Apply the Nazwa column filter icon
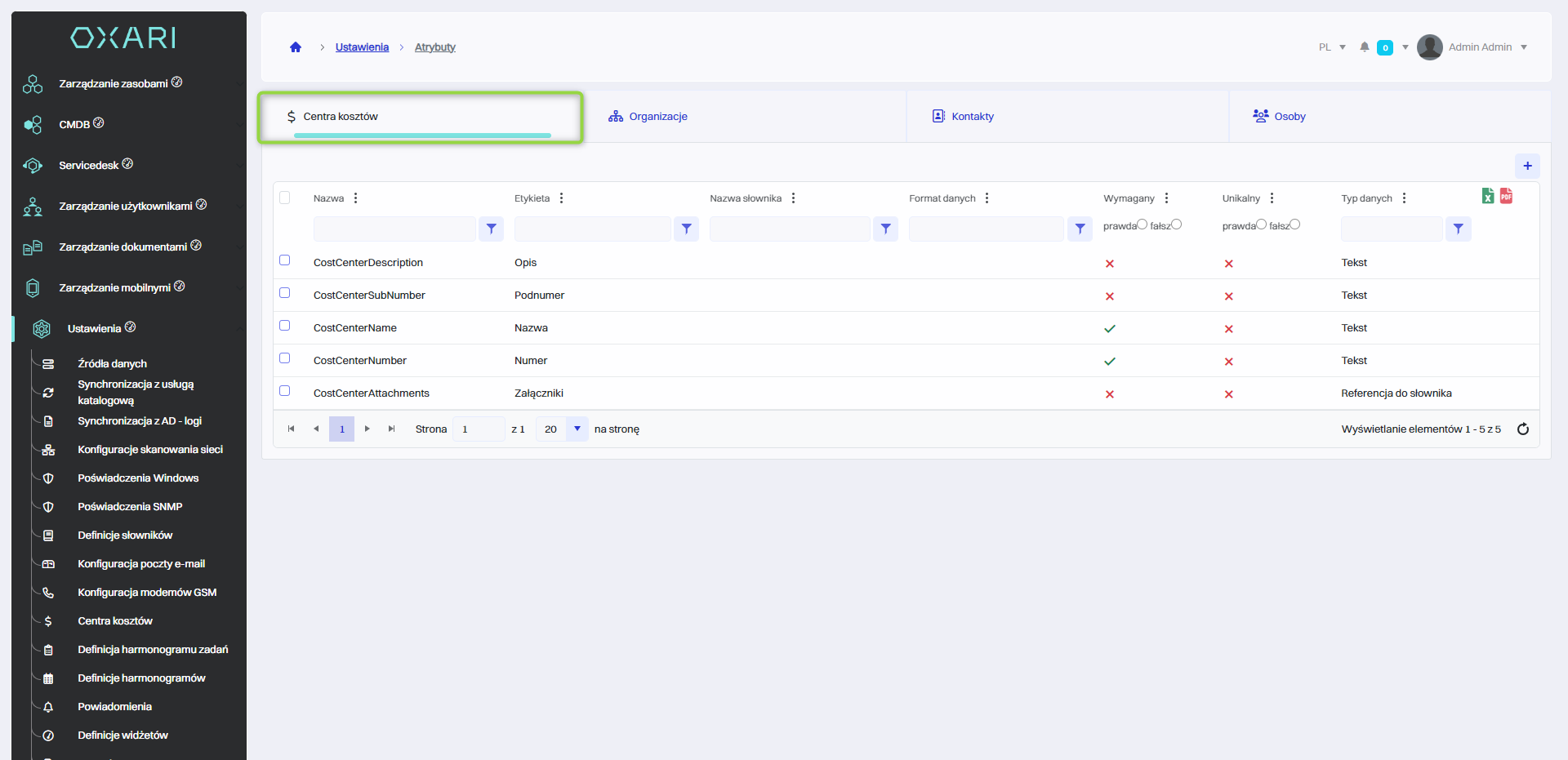1568x760 pixels. pos(491,229)
